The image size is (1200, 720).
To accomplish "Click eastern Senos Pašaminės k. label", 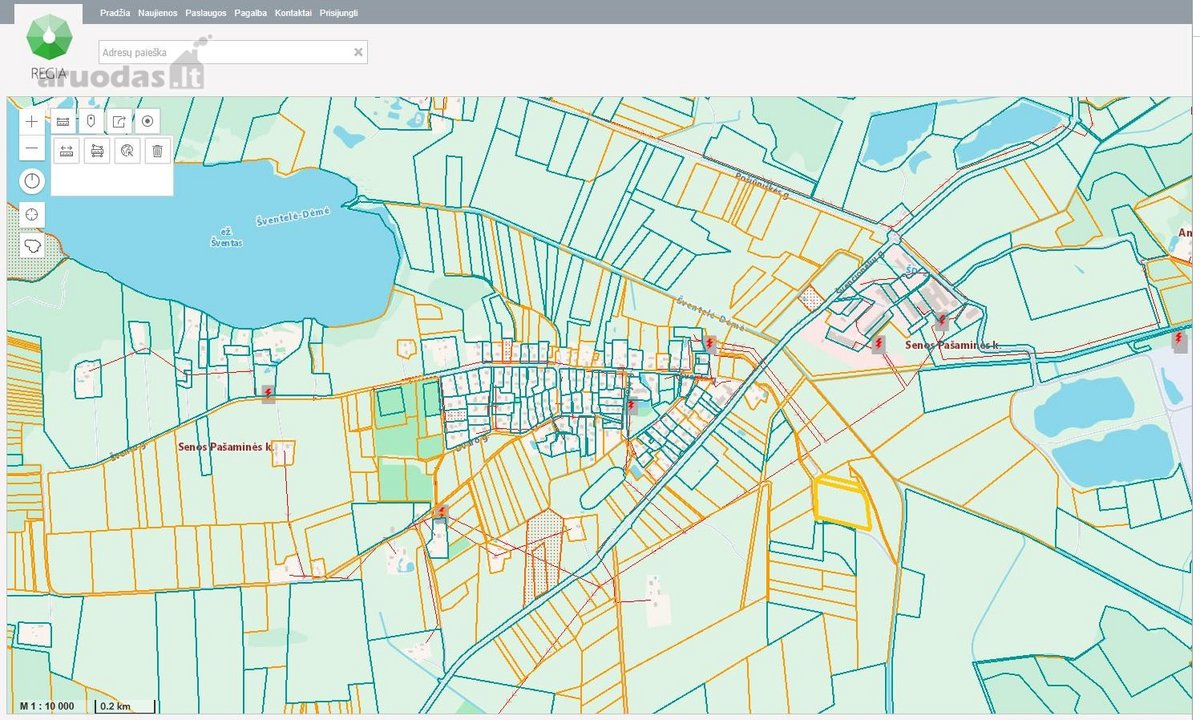I will pos(953,345).
